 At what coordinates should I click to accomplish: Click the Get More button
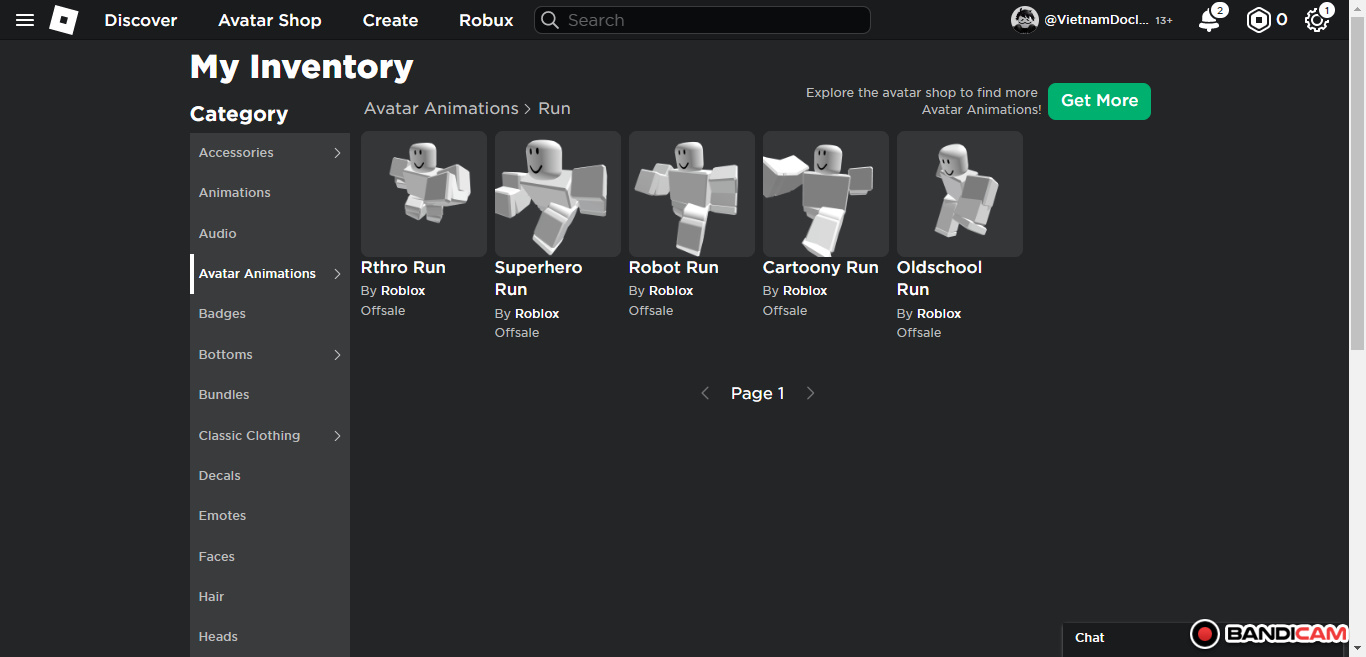[1099, 101]
